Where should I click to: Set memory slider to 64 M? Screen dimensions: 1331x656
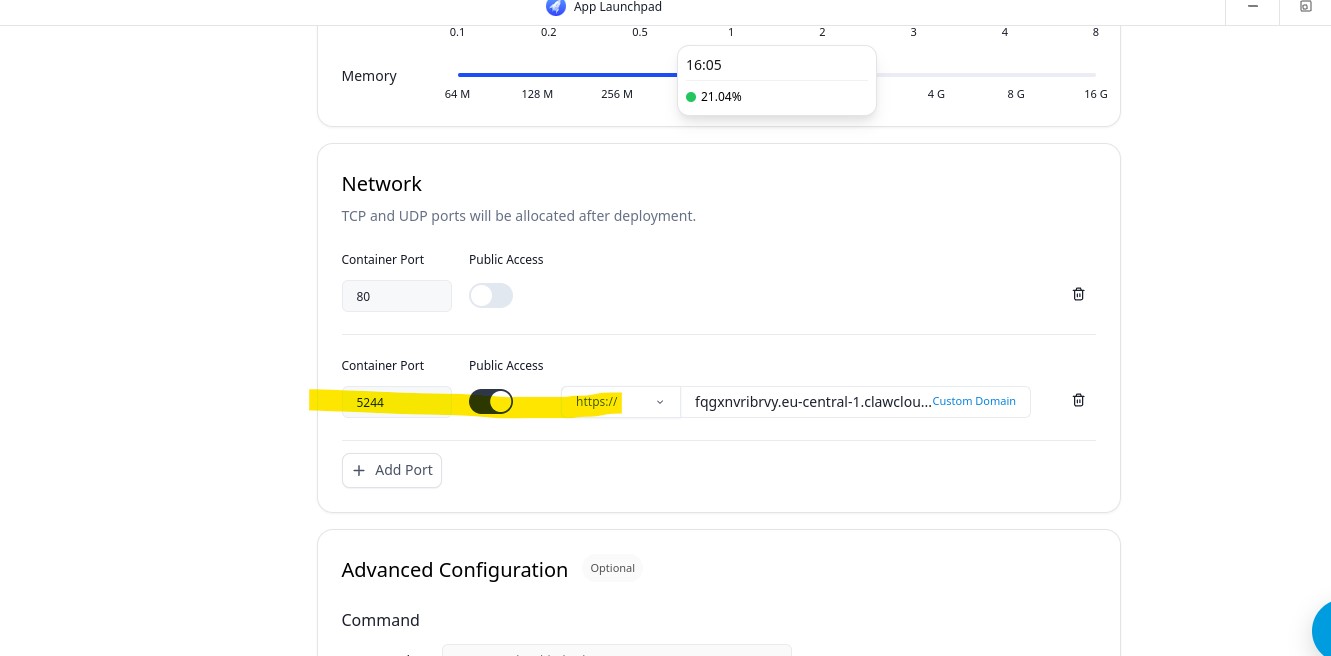458,75
